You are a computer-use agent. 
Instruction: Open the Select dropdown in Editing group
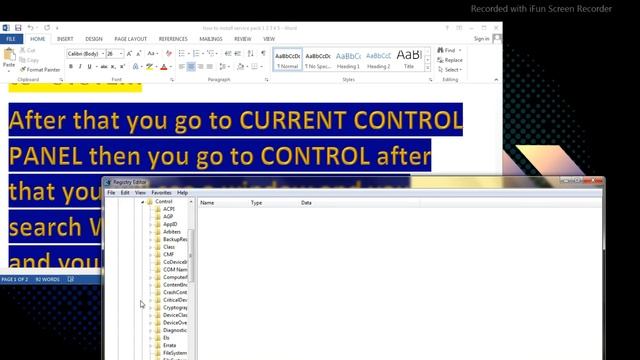coord(450,70)
